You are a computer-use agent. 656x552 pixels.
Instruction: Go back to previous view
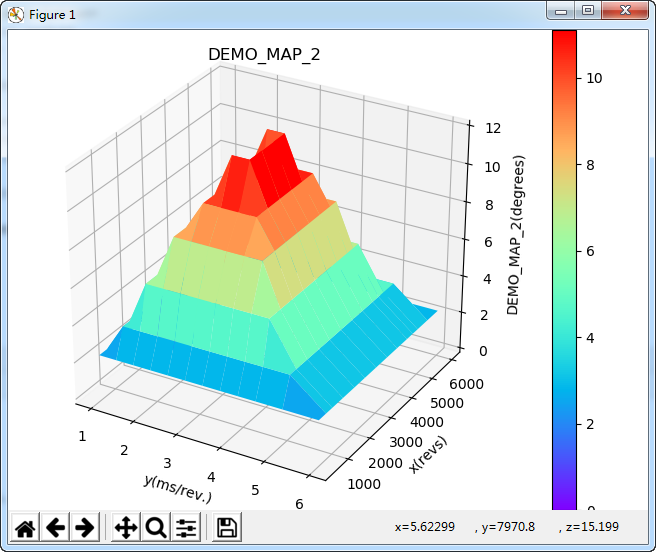point(55,527)
